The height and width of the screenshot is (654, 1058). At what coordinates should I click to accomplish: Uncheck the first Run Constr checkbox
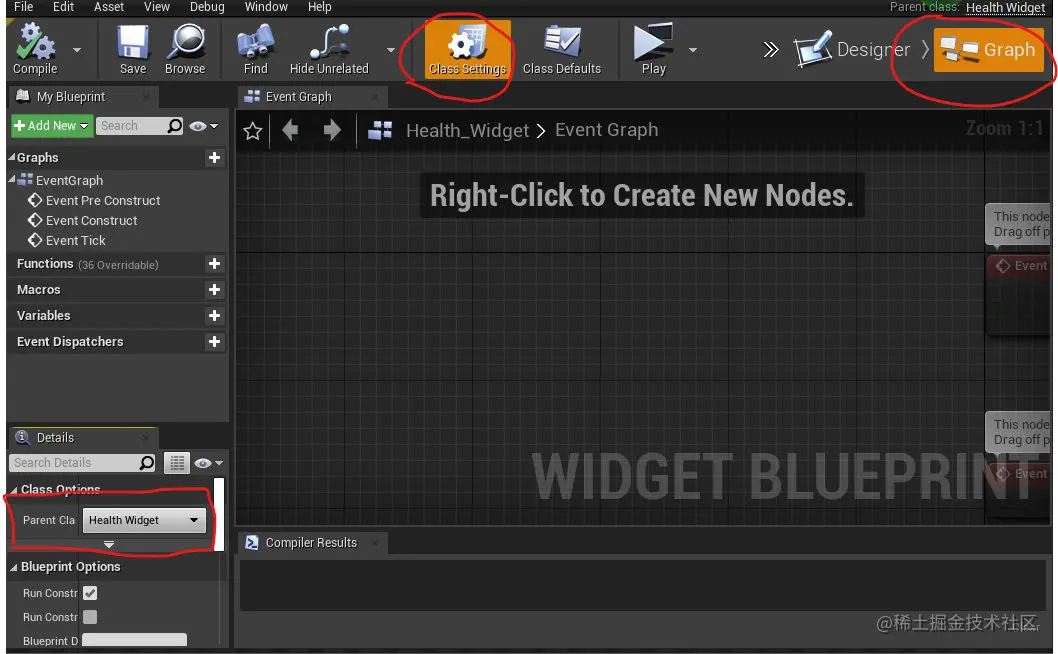click(x=90, y=593)
